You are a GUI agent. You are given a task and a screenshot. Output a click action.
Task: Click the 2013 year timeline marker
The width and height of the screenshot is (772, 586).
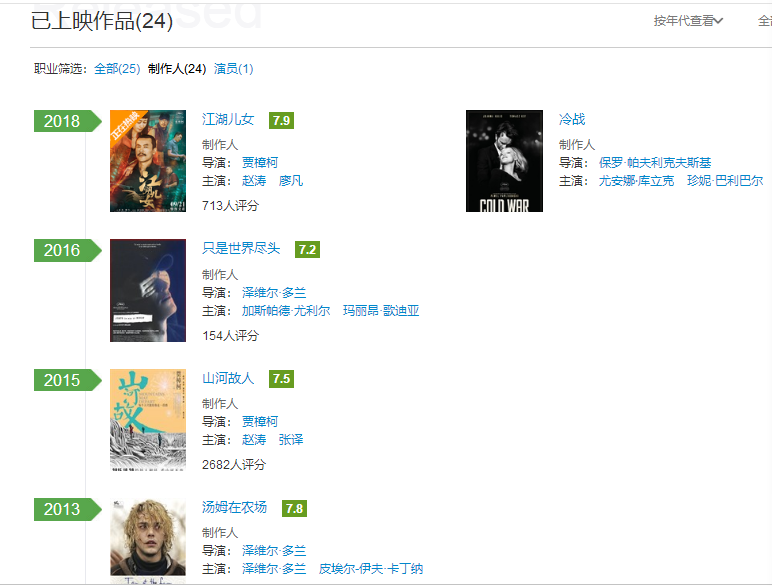[67, 509]
